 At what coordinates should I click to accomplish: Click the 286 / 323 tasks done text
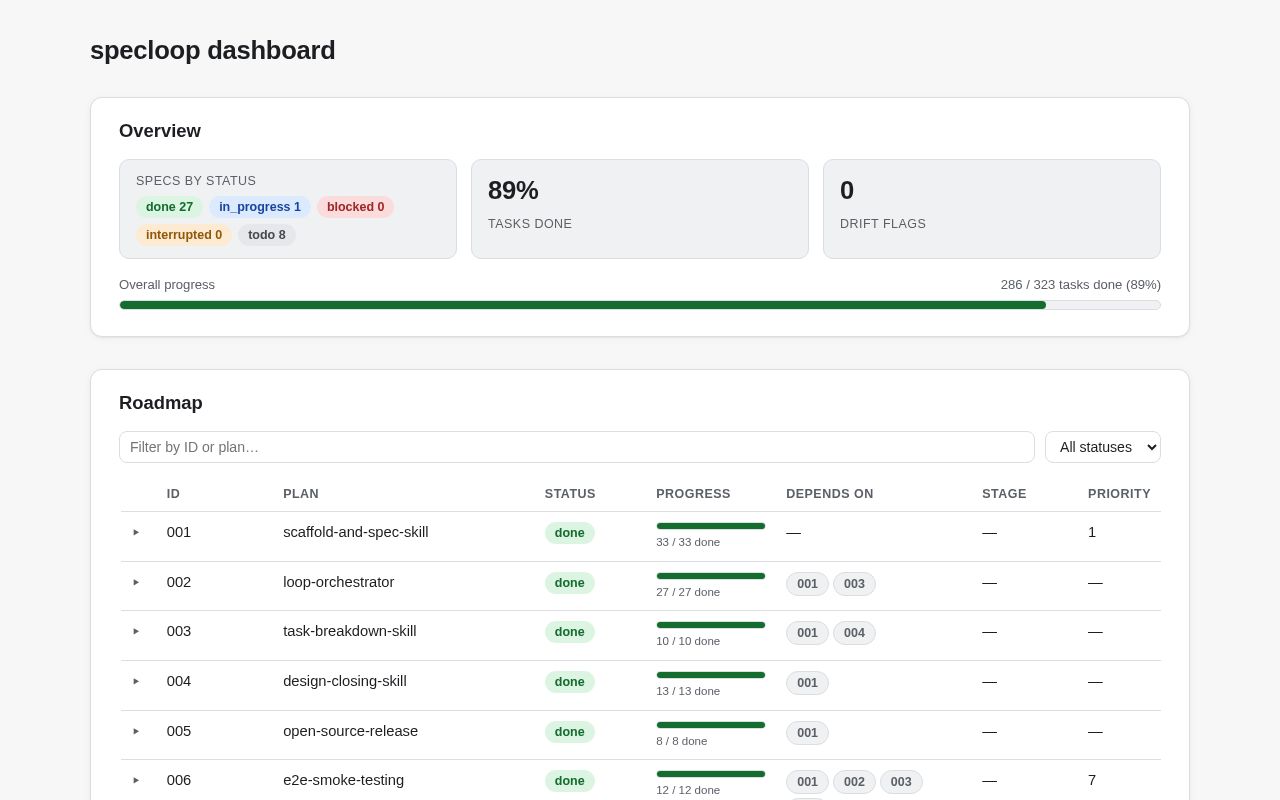tap(1081, 285)
